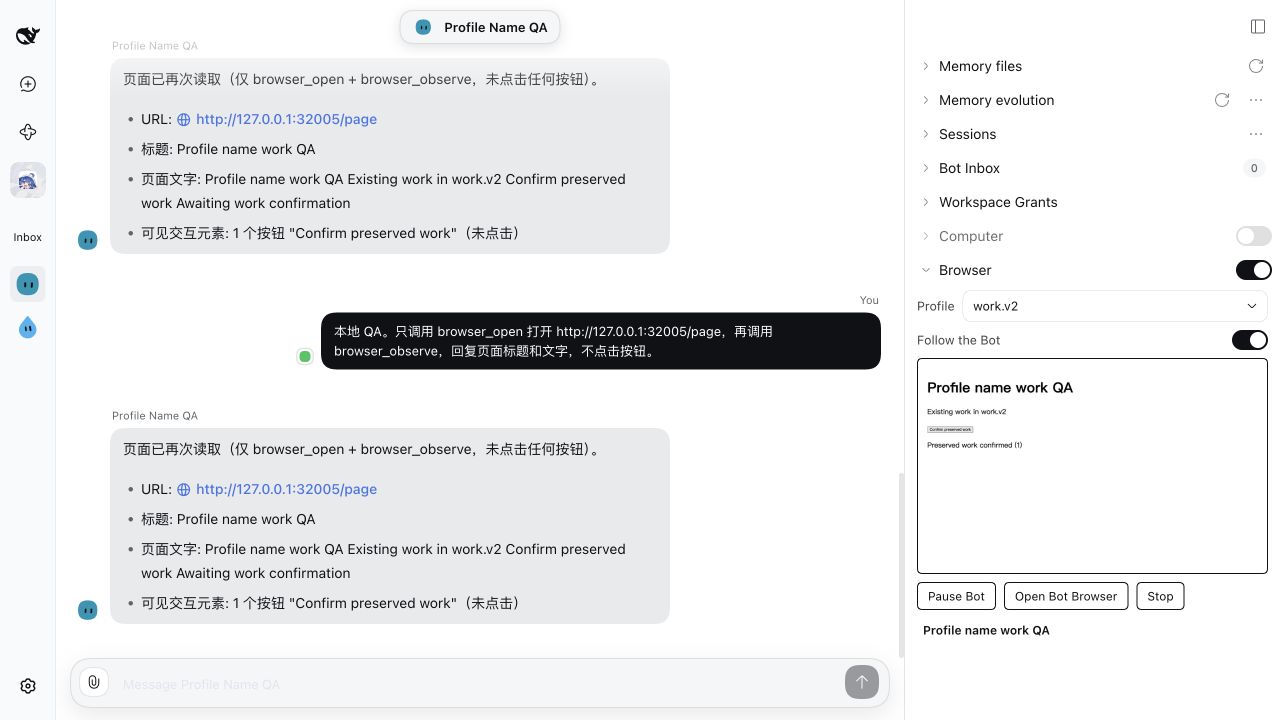Refresh Memory files

1256,66
